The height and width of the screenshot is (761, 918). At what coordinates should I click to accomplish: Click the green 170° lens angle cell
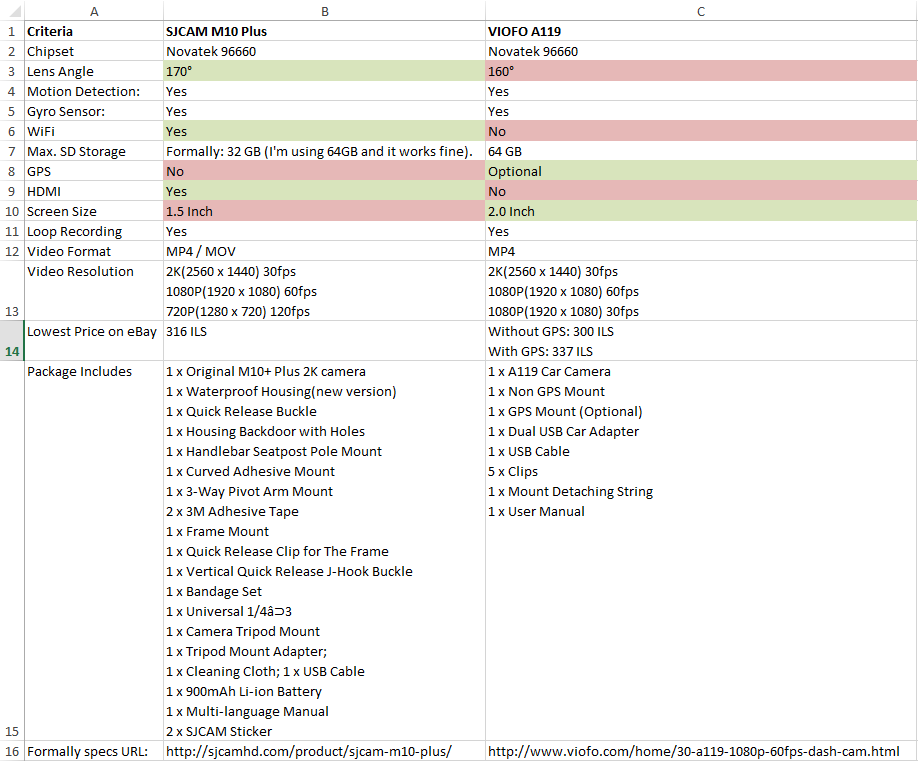324,71
